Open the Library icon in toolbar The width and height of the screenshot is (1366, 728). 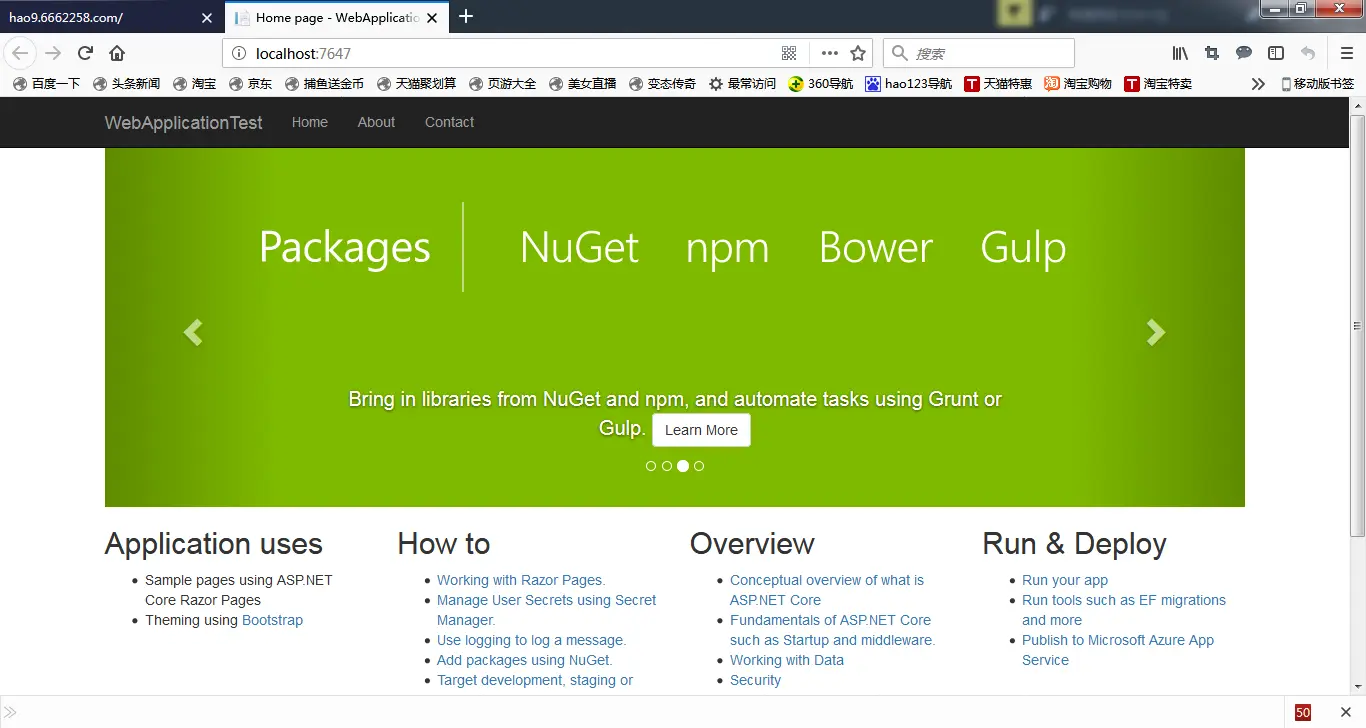pos(1180,54)
